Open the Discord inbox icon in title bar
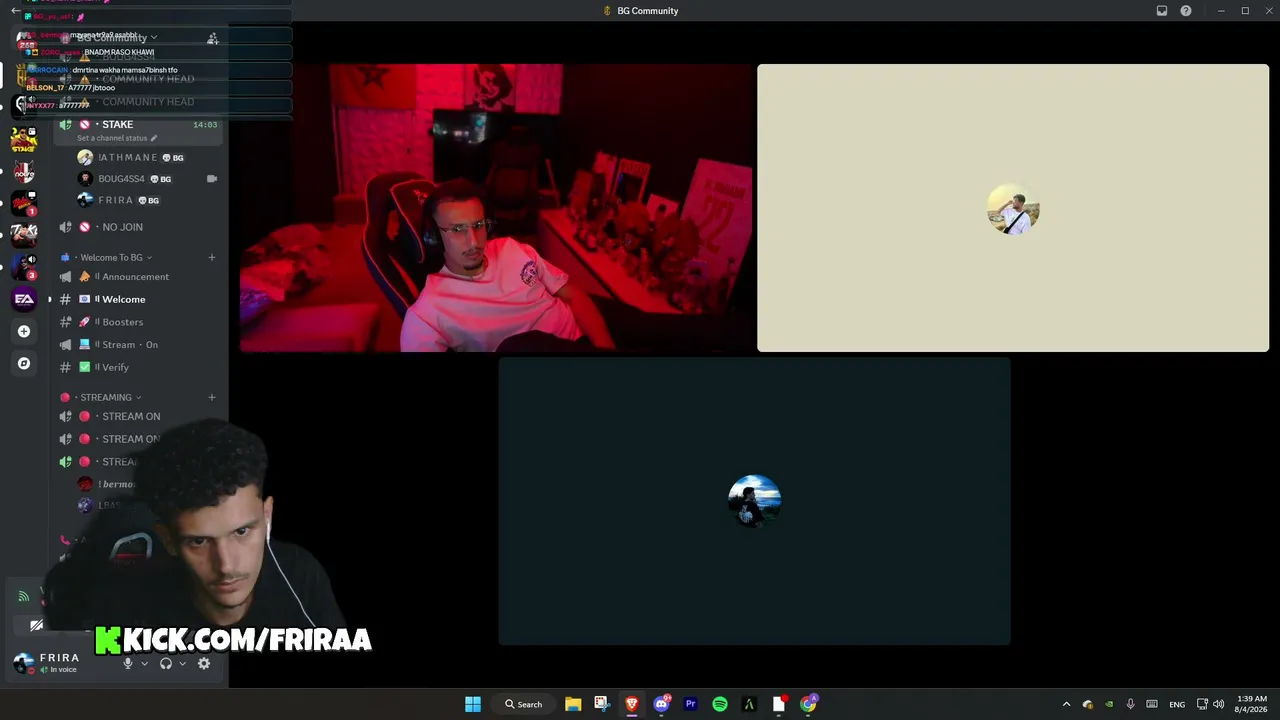 (x=1162, y=11)
